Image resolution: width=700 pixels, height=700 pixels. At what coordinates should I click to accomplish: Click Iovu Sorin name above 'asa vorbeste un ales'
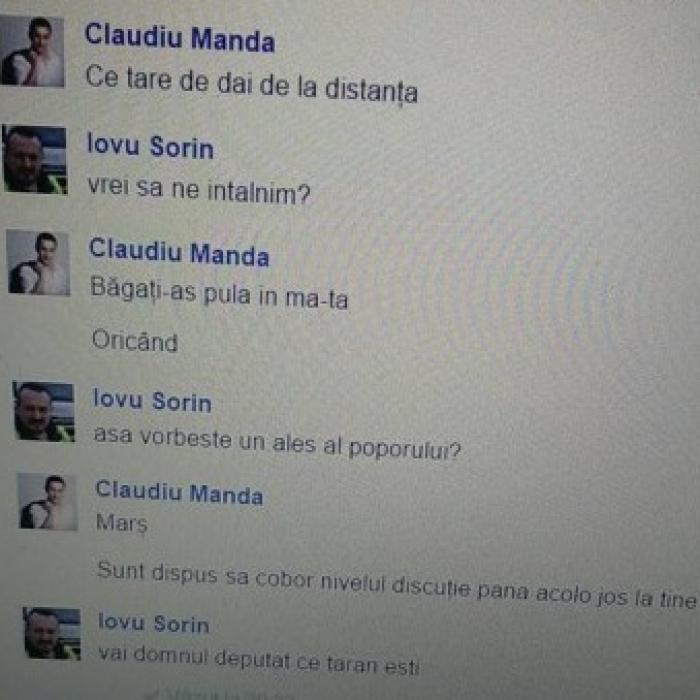(152, 400)
